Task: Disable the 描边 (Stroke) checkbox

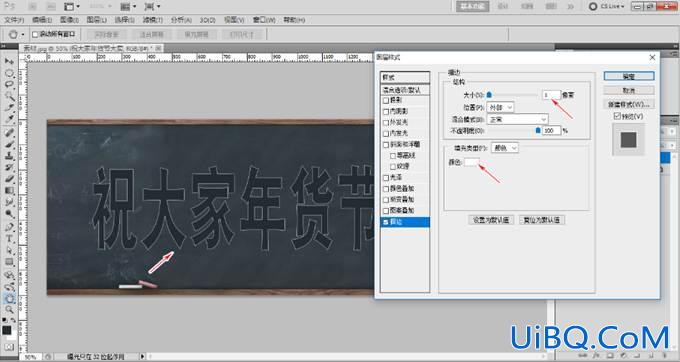Action: [x=386, y=222]
